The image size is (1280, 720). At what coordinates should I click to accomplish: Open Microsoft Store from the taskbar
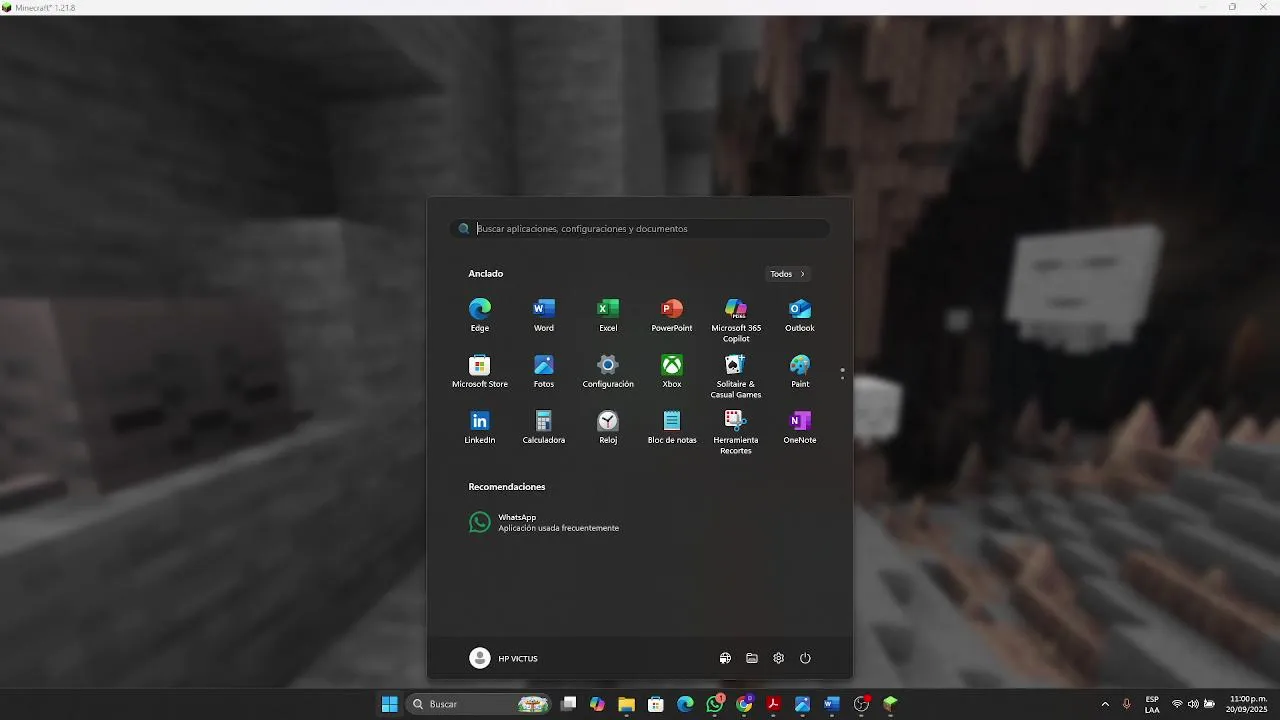click(x=656, y=704)
